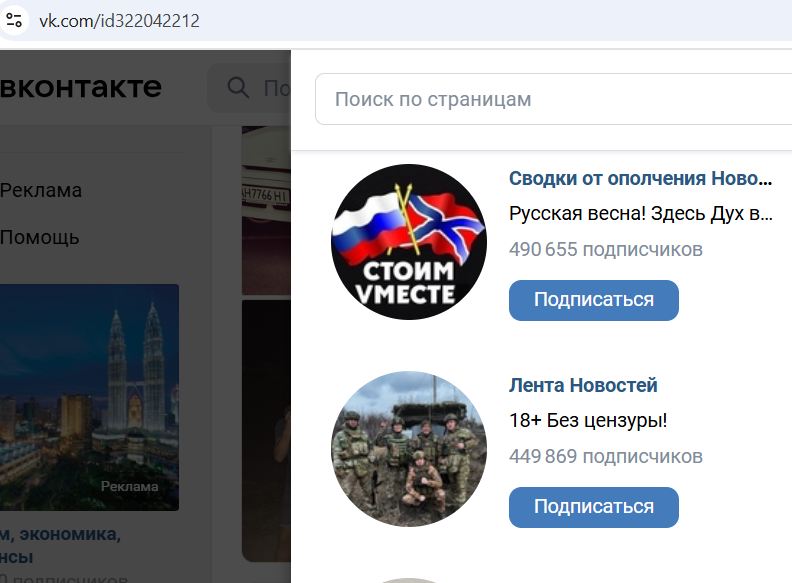Subscribe to Лента Новостей group
Image resolution: width=792 pixels, height=583 pixels.
(x=593, y=507)
